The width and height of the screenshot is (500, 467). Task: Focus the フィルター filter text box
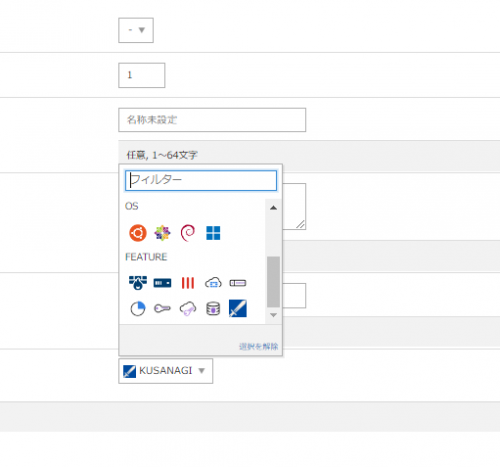point(201,180)
